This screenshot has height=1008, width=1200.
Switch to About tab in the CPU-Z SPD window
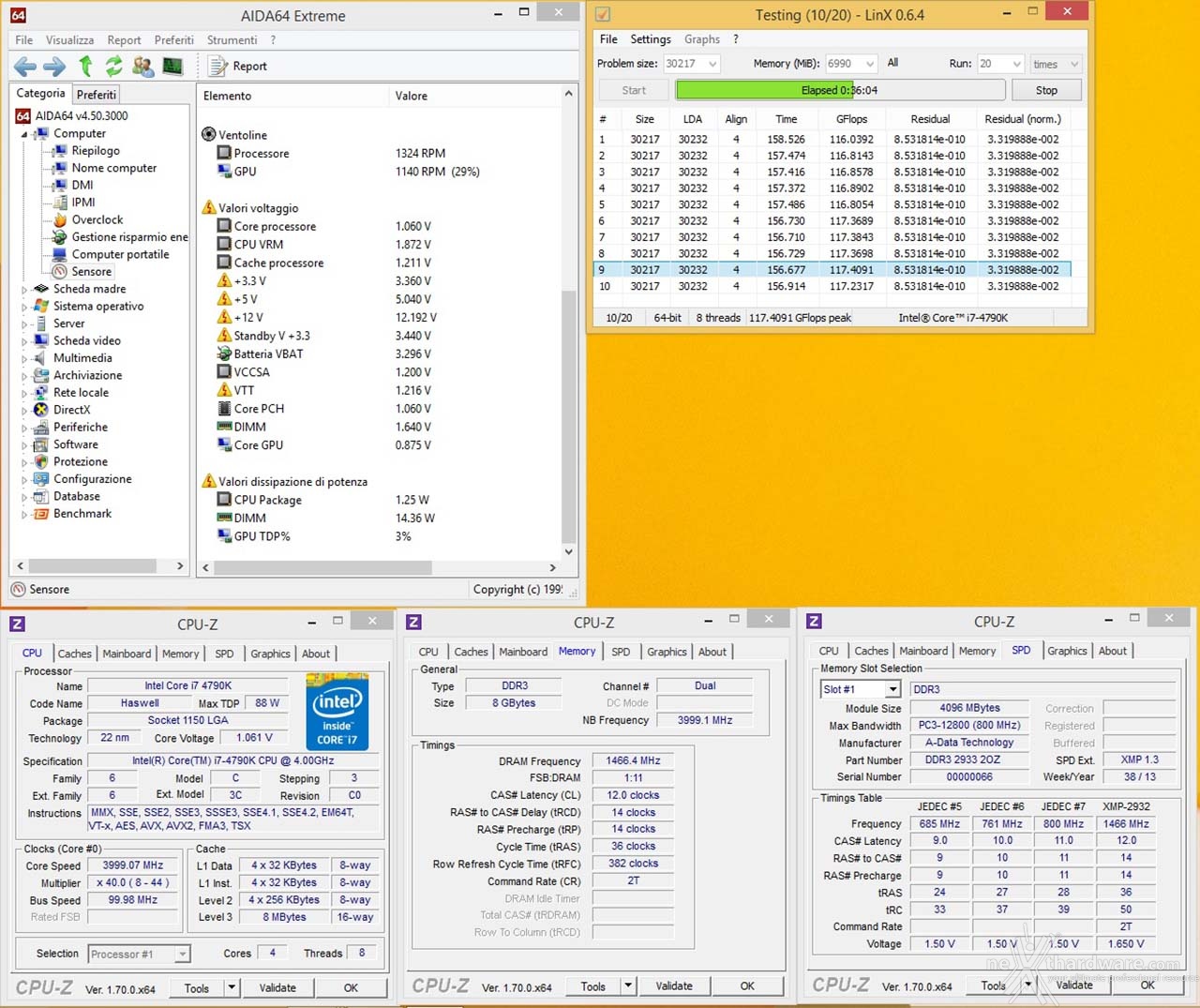click(x=1113, y=651)
